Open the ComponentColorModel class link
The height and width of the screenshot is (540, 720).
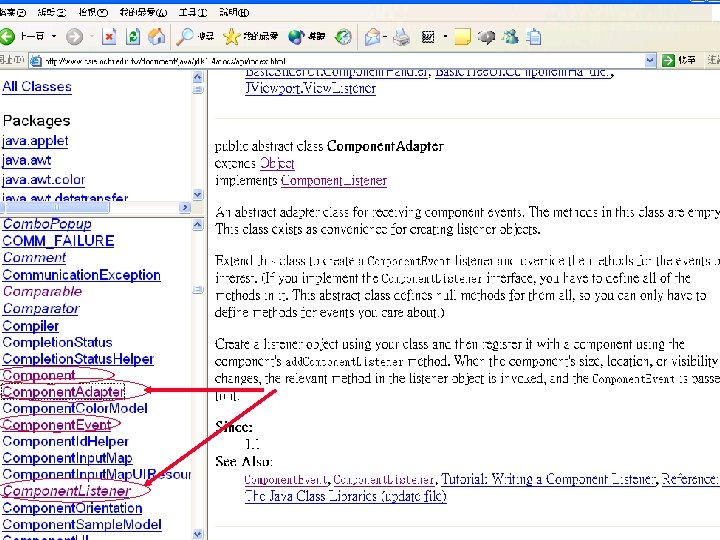coord(75,409)
